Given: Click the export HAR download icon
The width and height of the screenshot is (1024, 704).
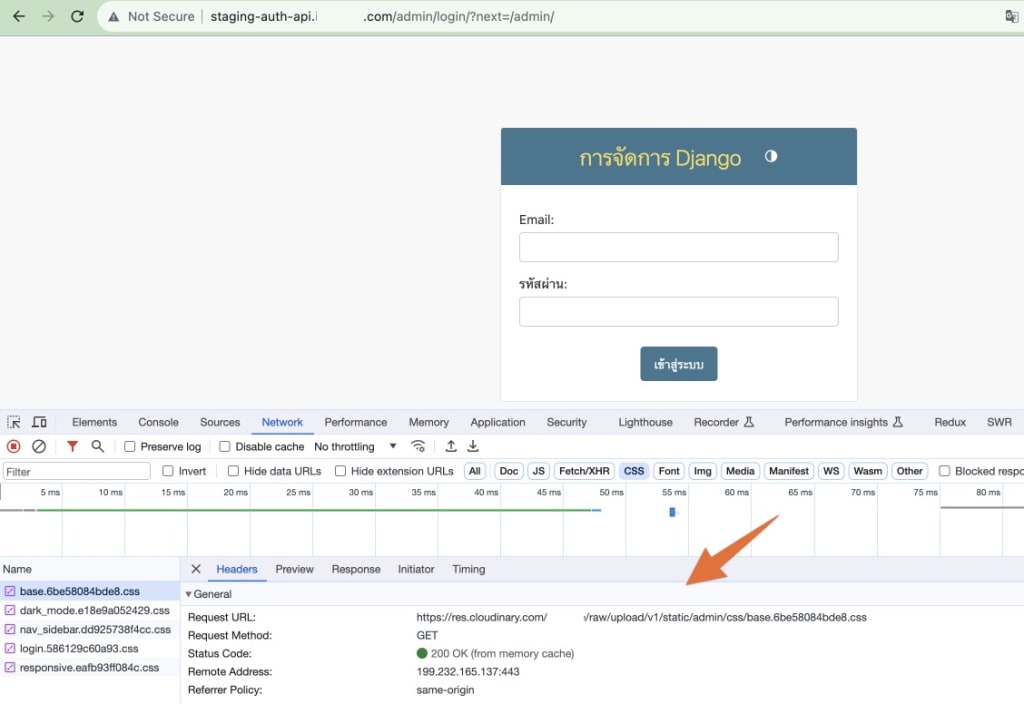Looking at the screenshot, I should pyautogui.click(x=473, y=447).
